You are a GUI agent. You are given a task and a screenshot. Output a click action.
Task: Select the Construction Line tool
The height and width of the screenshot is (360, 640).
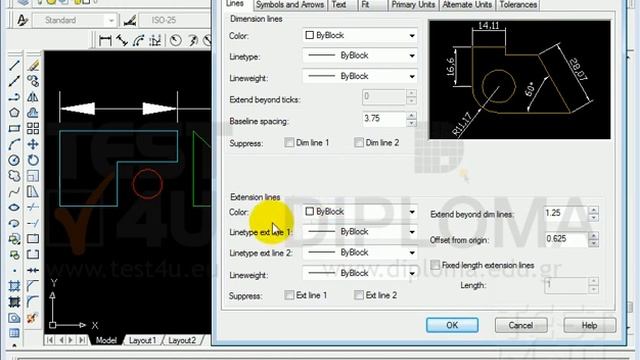point(14,81)
